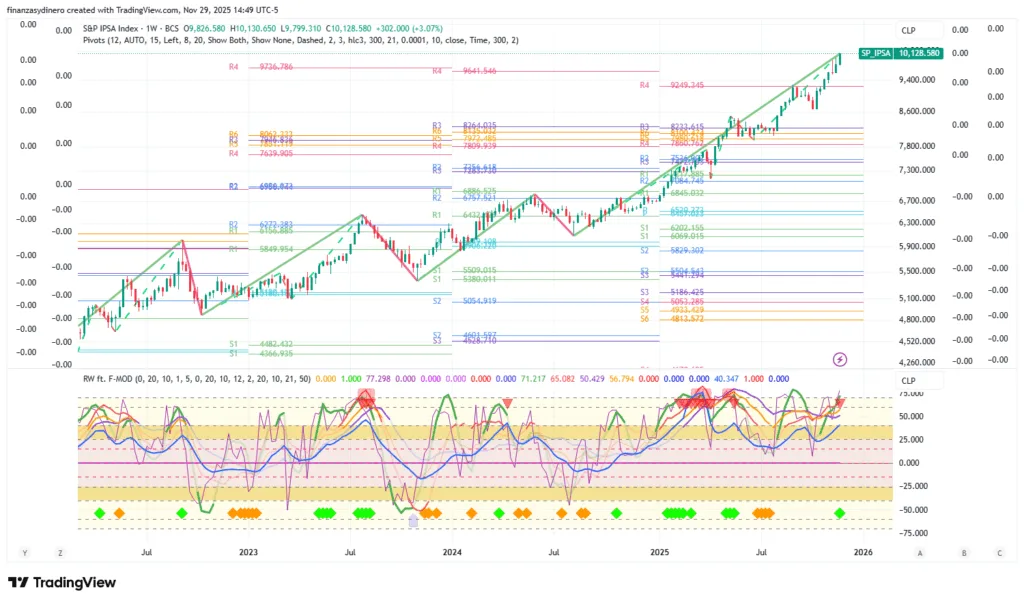1024x603 pixels.
Task: Click the rightmost green diamond signal marker
Action: 839,513
